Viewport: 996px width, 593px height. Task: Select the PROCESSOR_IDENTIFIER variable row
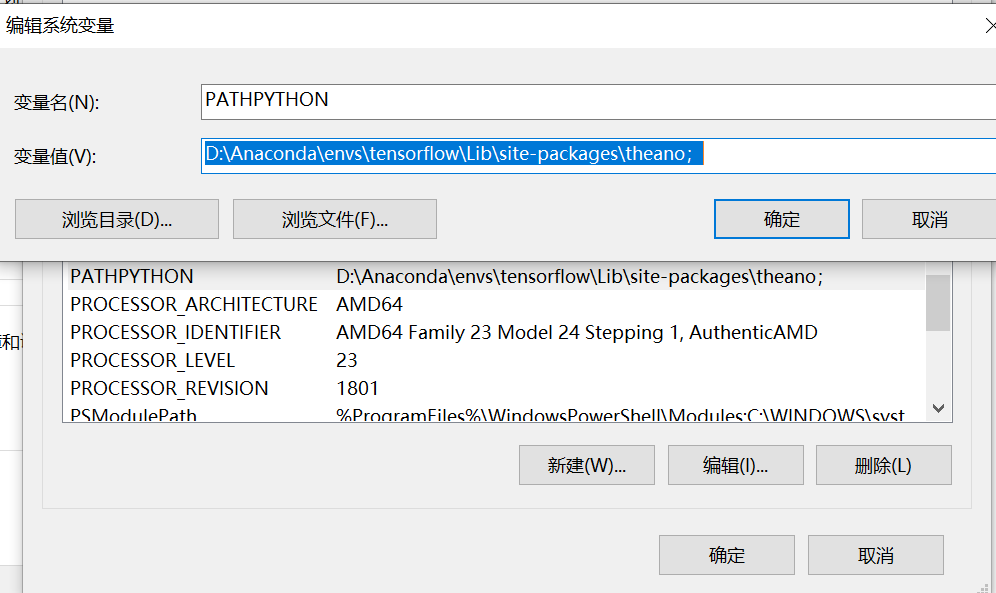click(x=495, y=332)
